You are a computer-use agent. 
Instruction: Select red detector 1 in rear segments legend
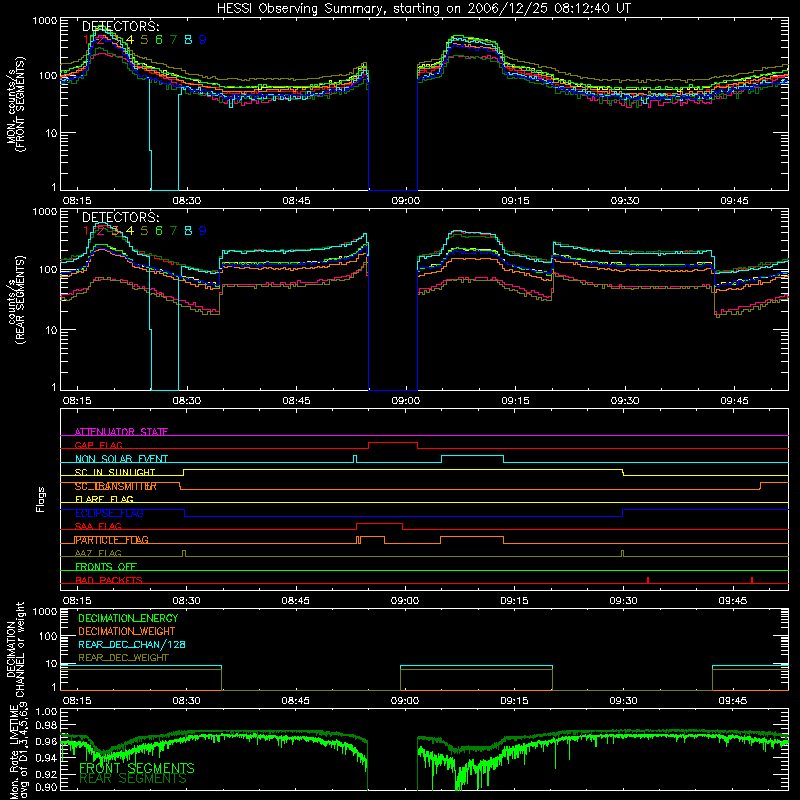pyautogui.click(x=86, y=231)
